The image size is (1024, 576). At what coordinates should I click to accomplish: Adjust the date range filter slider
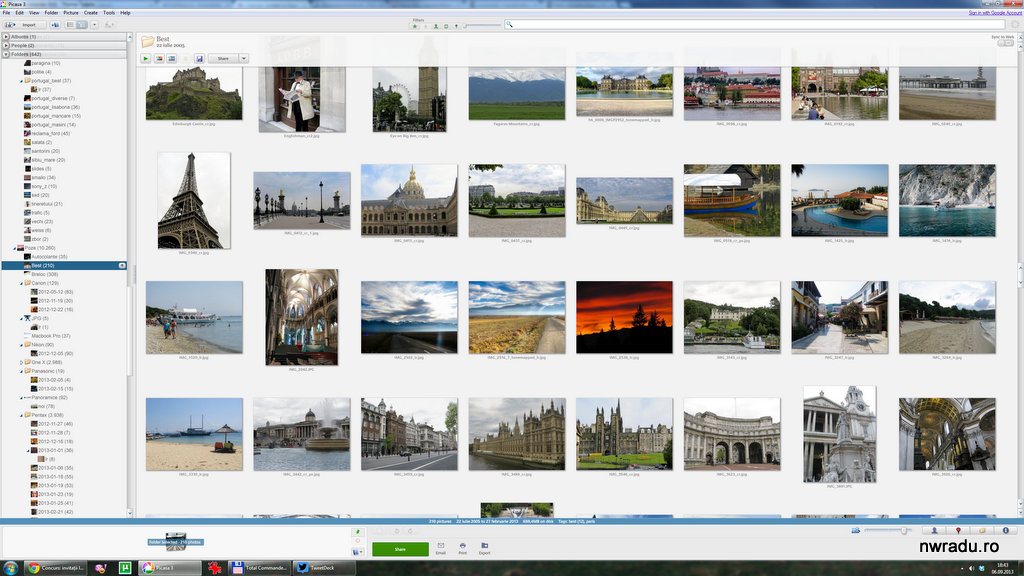(483, 25)
